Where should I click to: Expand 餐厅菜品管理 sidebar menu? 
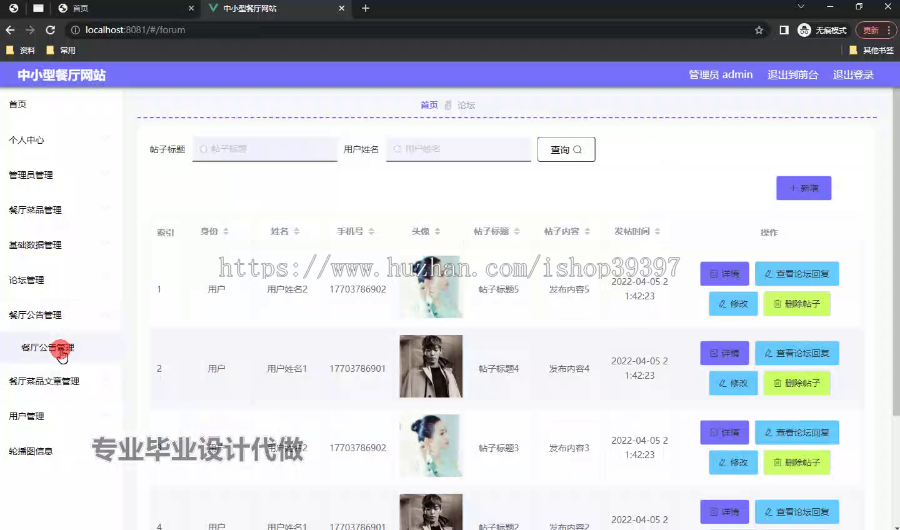60,210
